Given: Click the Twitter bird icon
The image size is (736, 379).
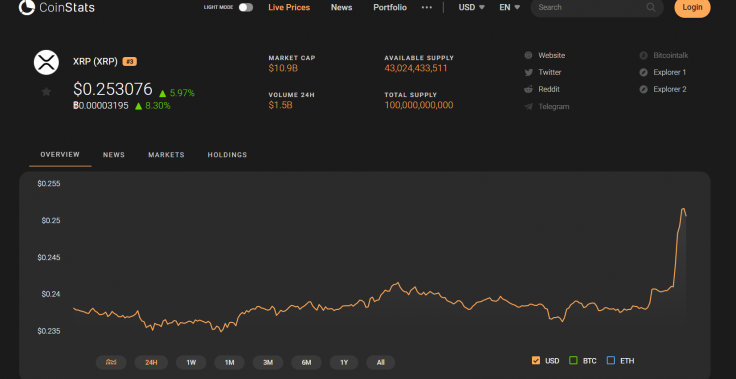Looking at the screenshot, I should [529, 72].
